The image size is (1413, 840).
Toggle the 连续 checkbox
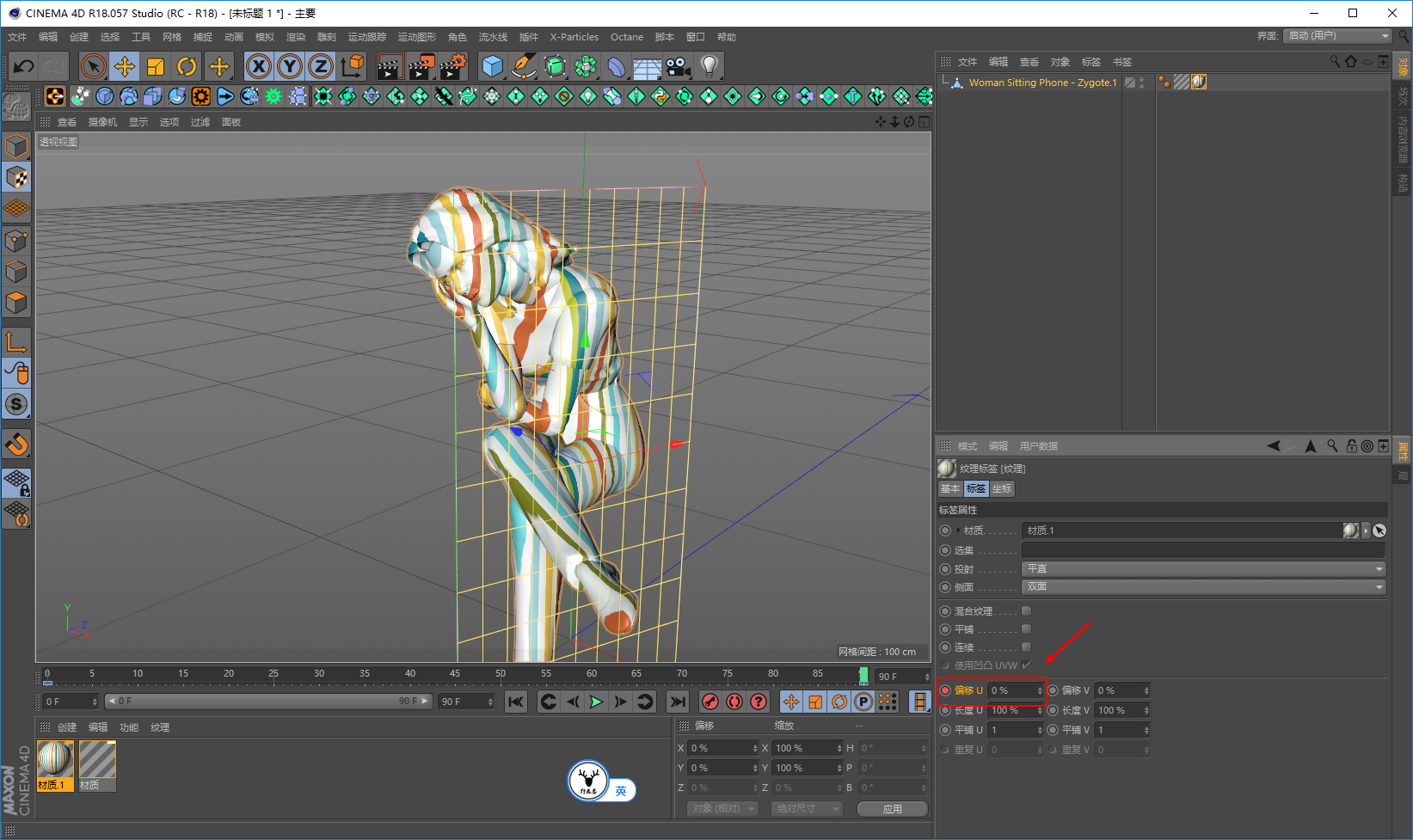click(x=1026, y=647)
